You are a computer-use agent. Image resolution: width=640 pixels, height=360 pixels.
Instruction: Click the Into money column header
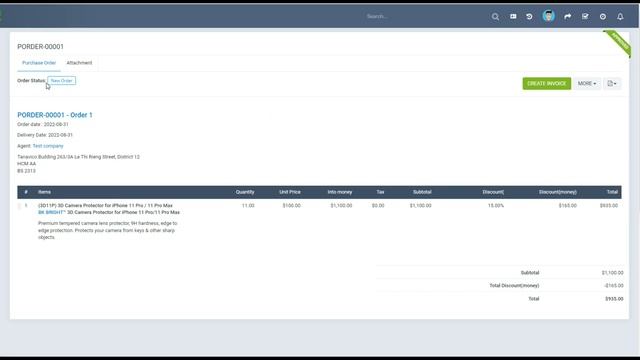[340, 192]
